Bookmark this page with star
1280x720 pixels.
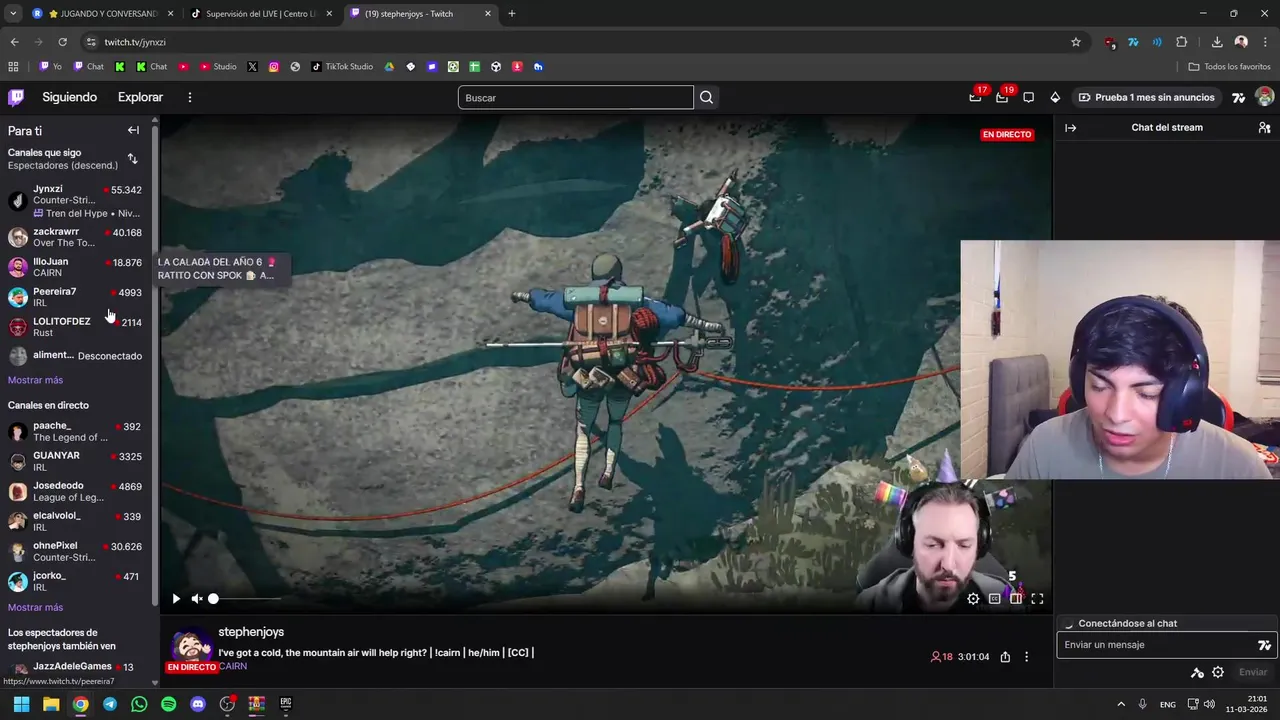1076,42
